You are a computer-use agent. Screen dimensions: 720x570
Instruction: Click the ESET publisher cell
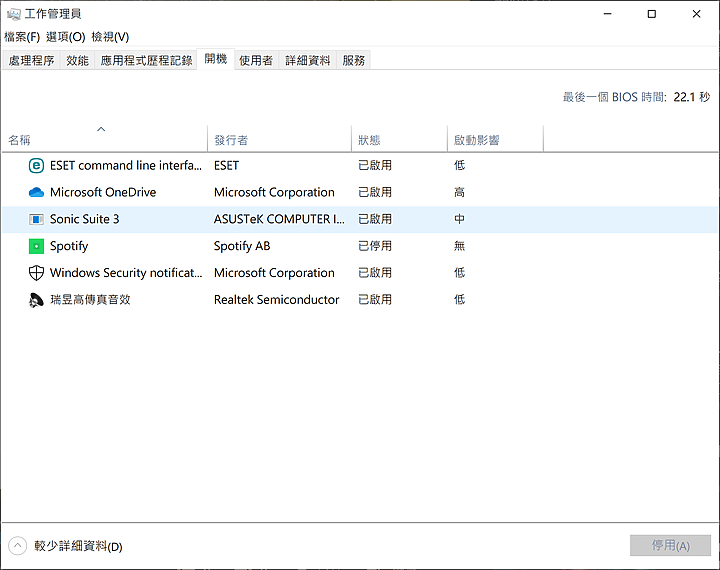(x=226, y=165)
